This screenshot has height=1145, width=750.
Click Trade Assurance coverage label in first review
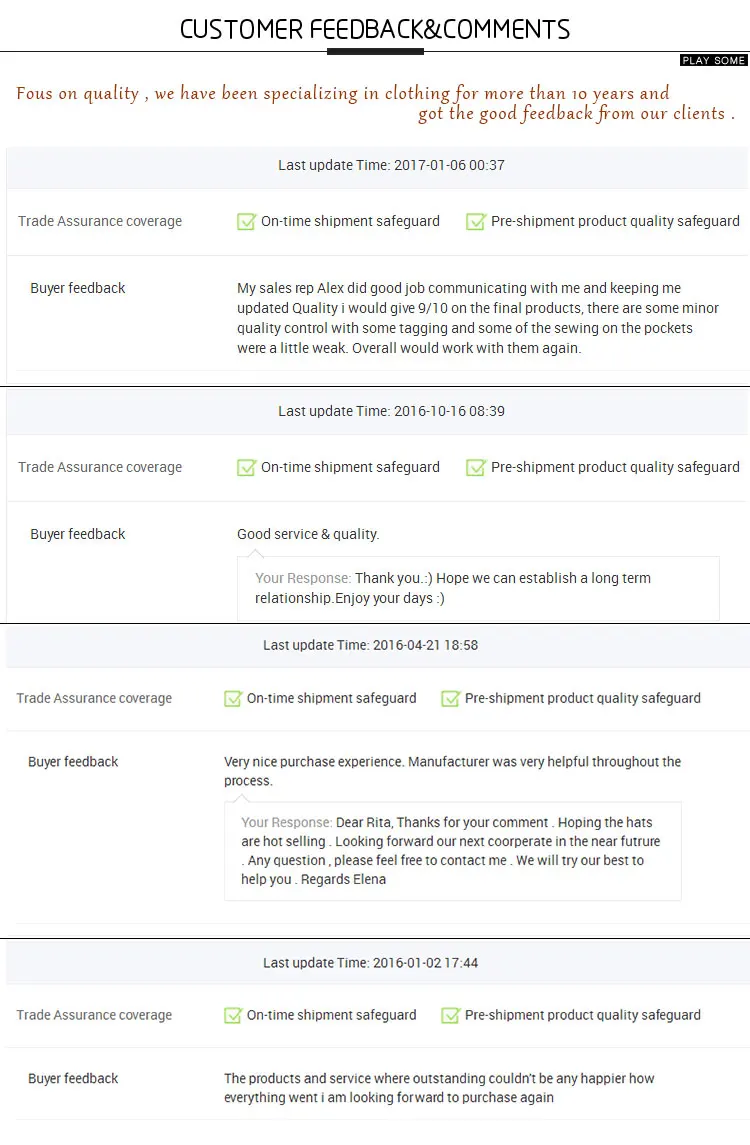[100, 221]
